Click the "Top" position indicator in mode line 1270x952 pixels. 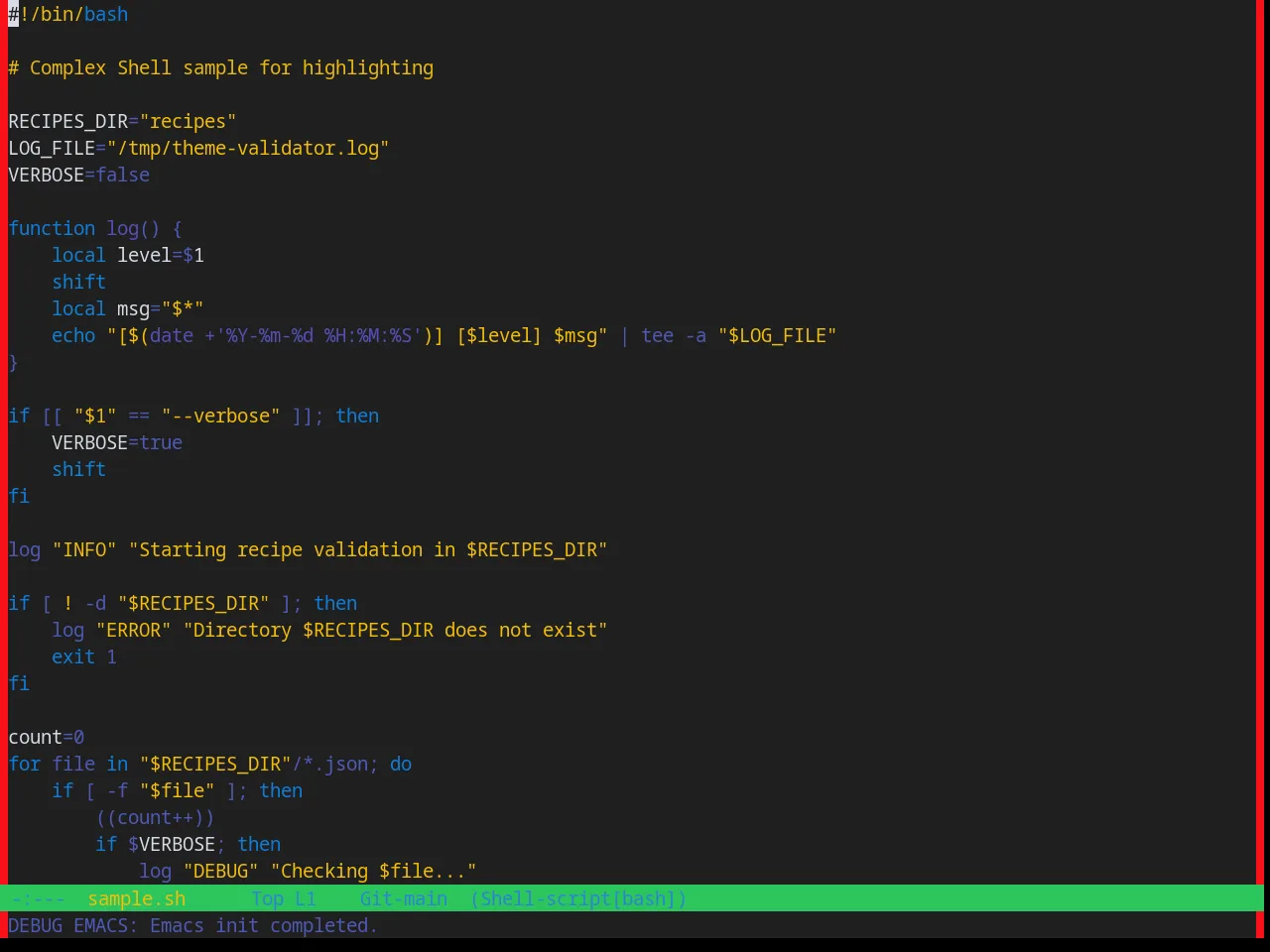click(x=268, y=899)
